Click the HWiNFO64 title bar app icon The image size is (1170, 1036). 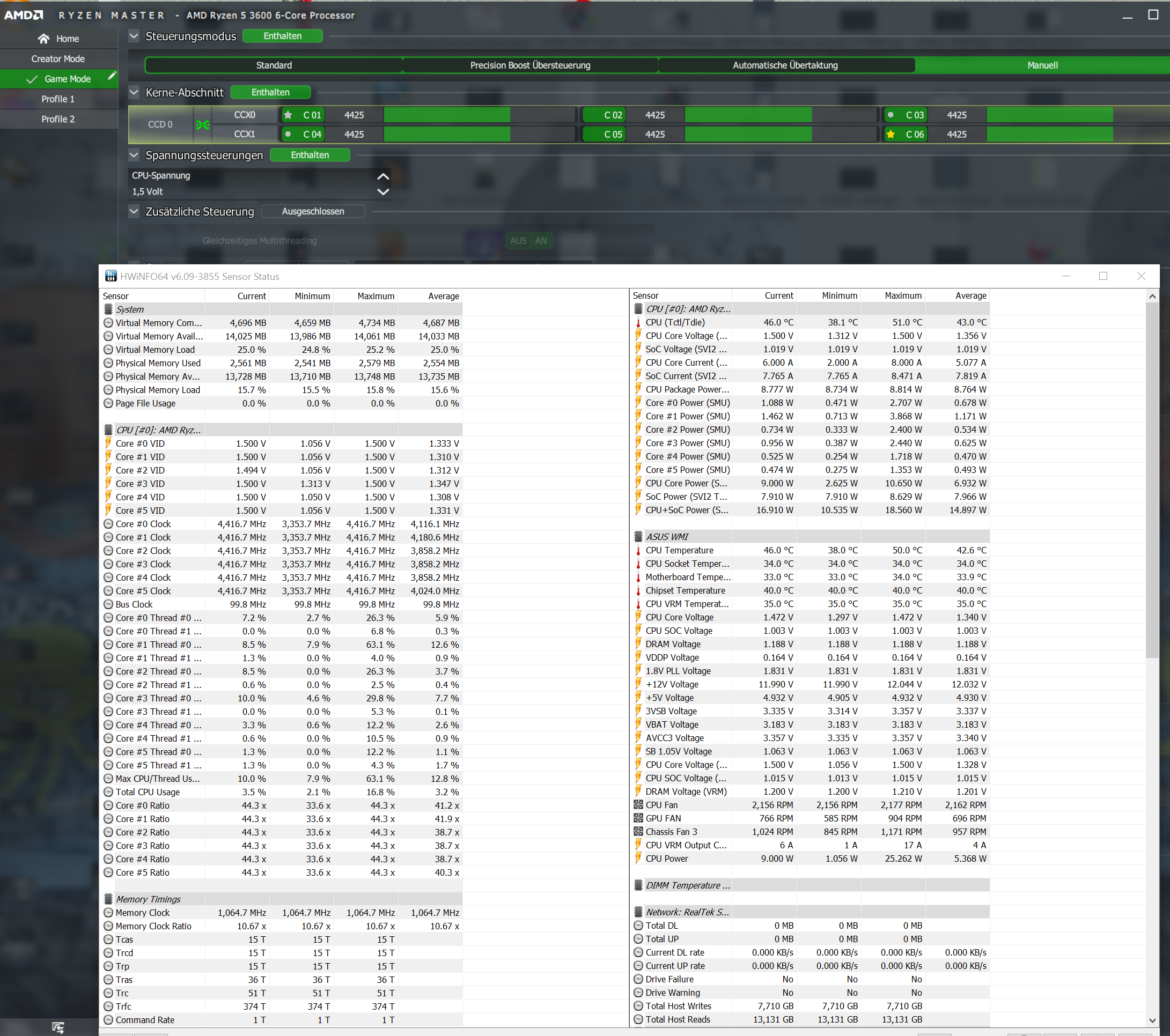pyautogui.click(x=111, y=276)
